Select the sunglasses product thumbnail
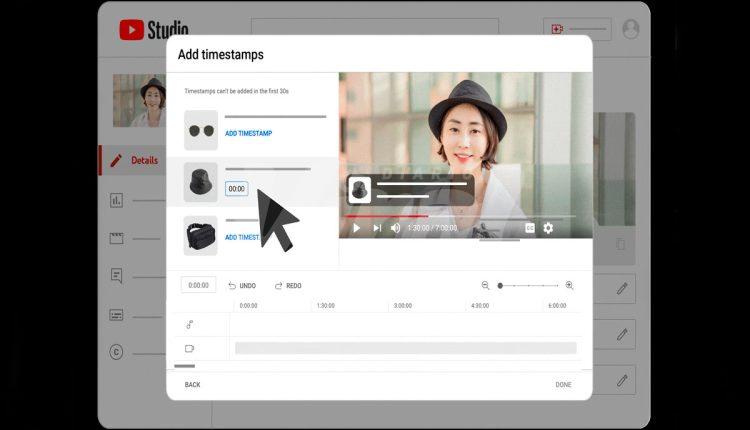 tap(201, 130)
